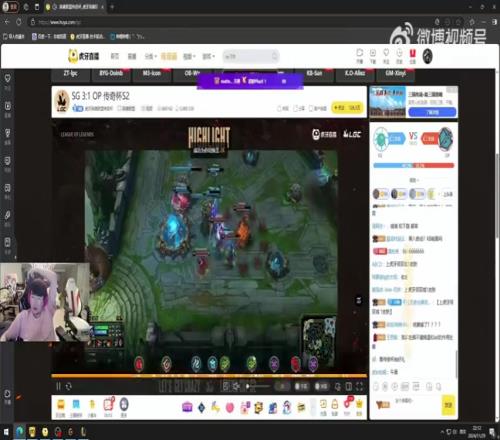Click the yellow send chat button

coord(448,405)
